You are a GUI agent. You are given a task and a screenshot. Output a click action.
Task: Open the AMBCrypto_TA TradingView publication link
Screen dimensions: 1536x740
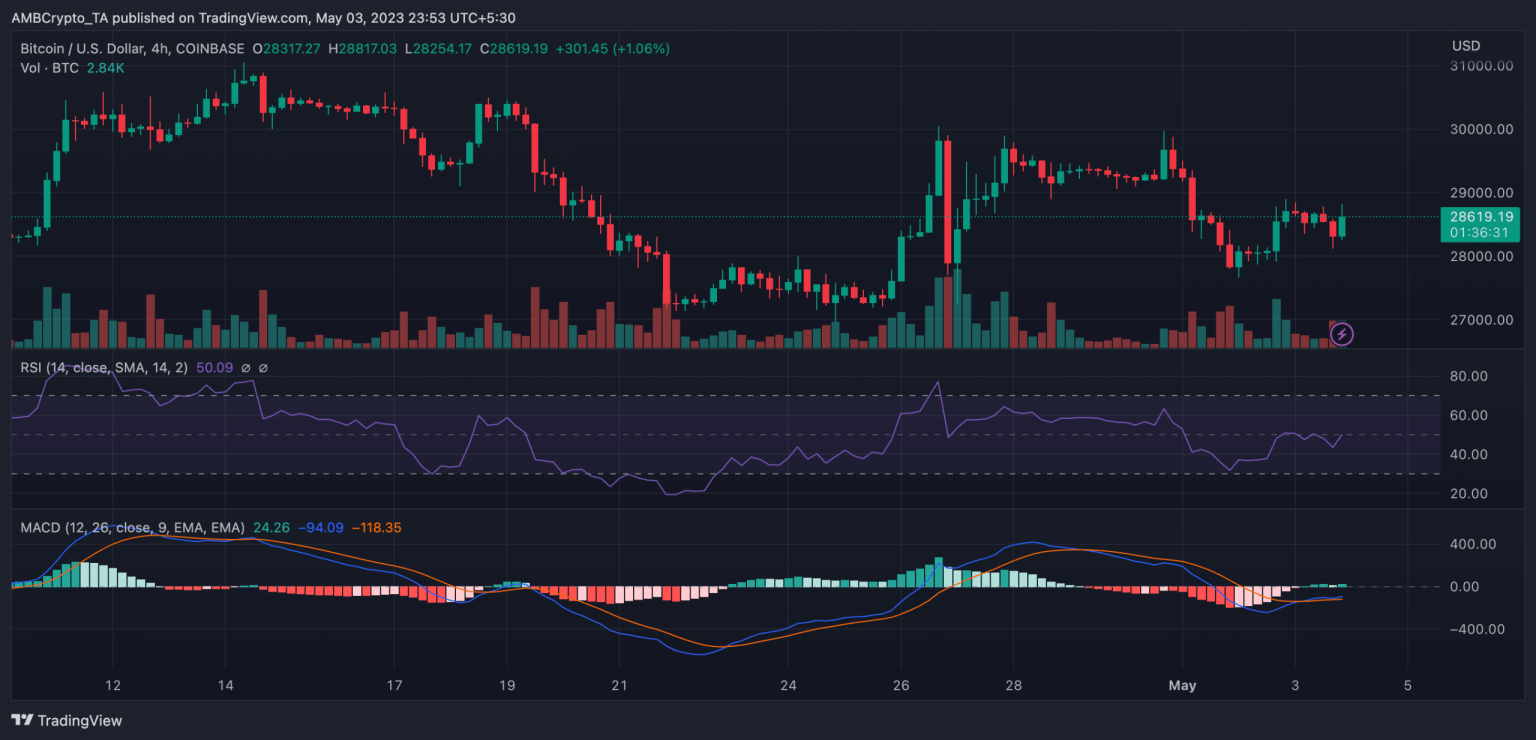point(58,17)
